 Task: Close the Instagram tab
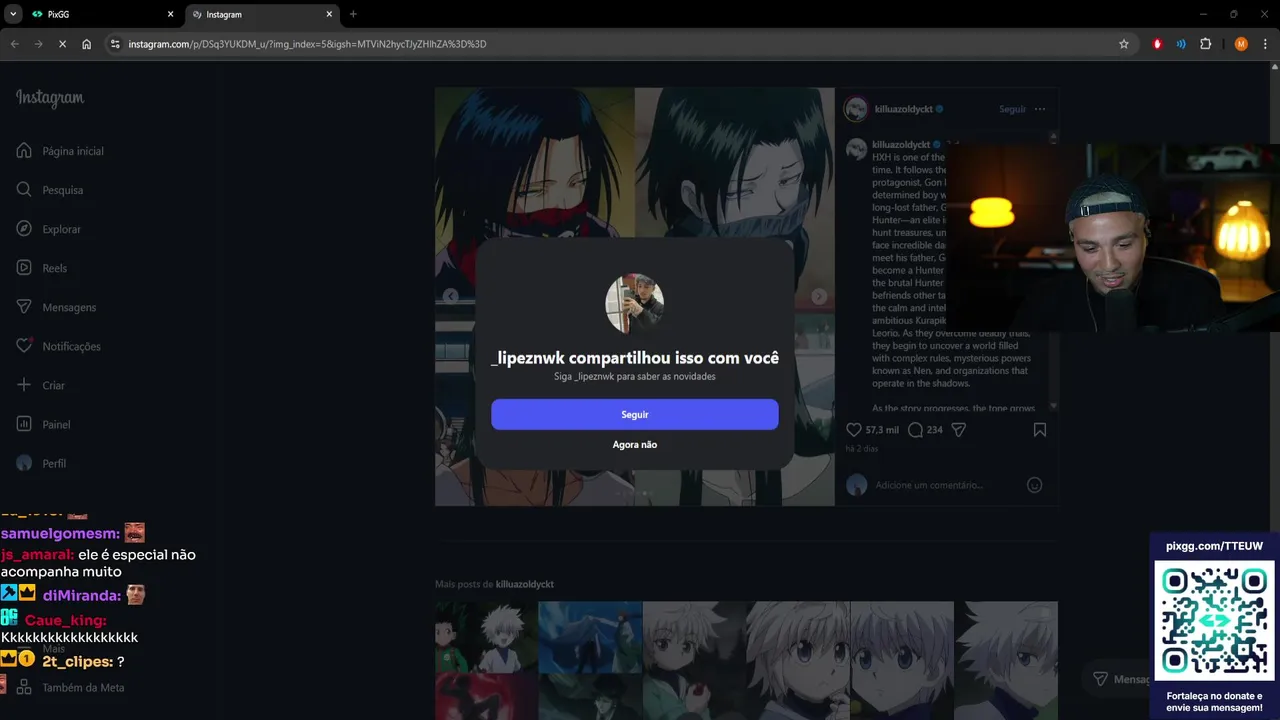pyautogui.click(x=330, y=14)
